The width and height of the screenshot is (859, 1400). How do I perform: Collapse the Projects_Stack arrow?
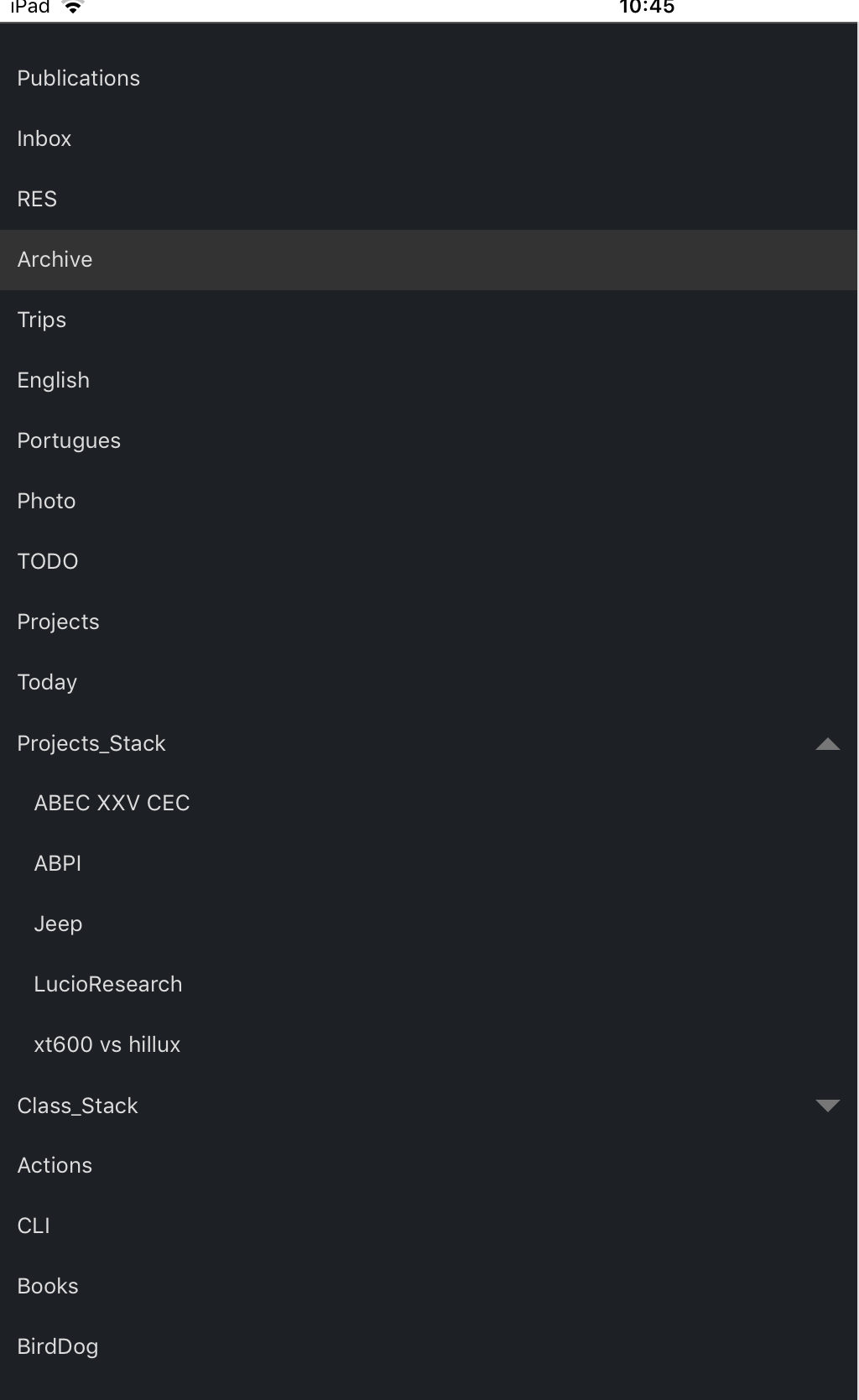point(827,744)
